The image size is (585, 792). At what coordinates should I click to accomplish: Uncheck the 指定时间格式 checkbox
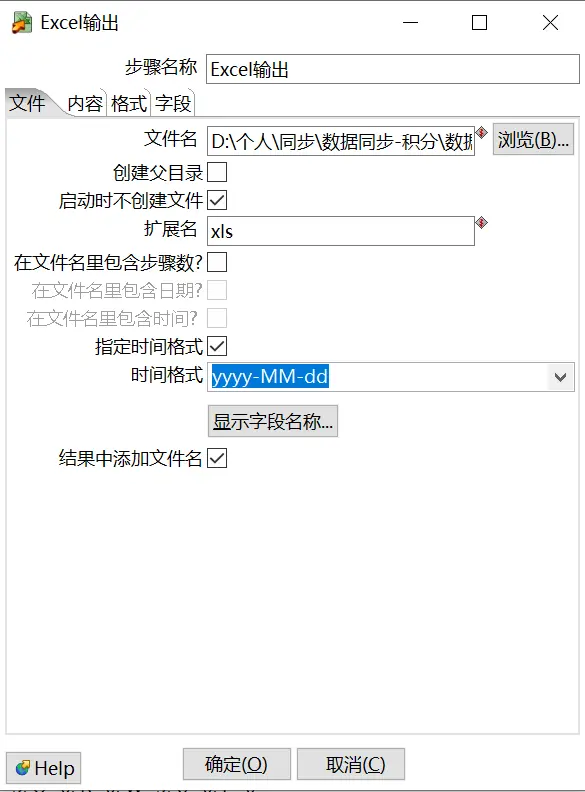[217, 346]
